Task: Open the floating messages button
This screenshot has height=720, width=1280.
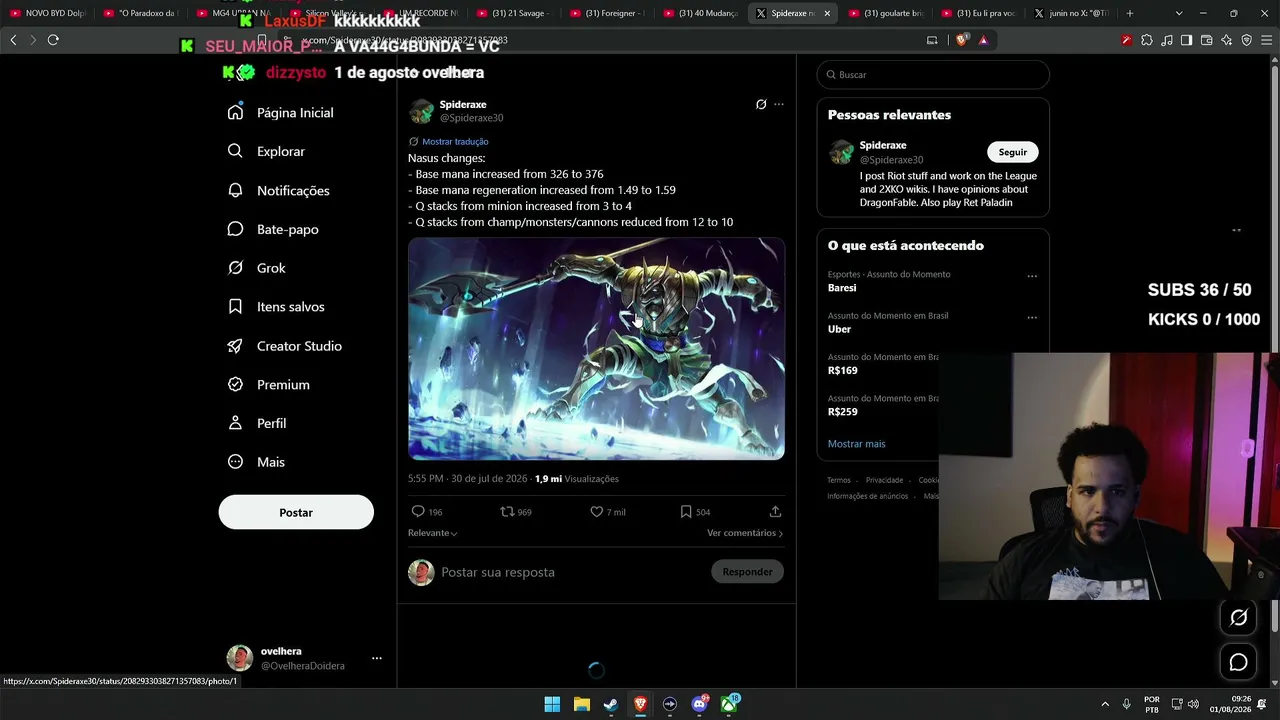Action: point(1238,662)
